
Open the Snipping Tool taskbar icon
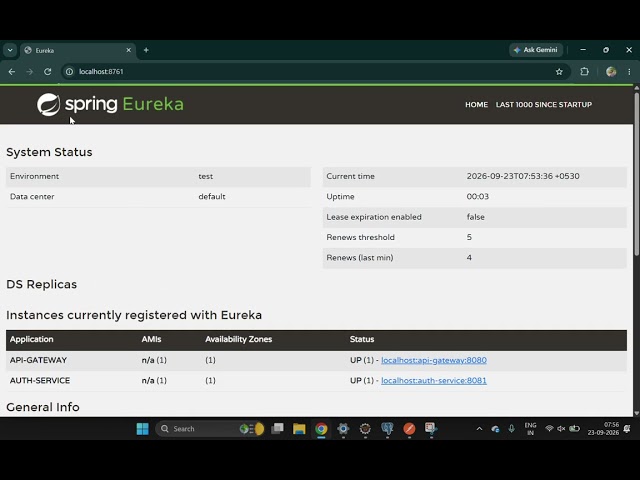tap(431, 429)
